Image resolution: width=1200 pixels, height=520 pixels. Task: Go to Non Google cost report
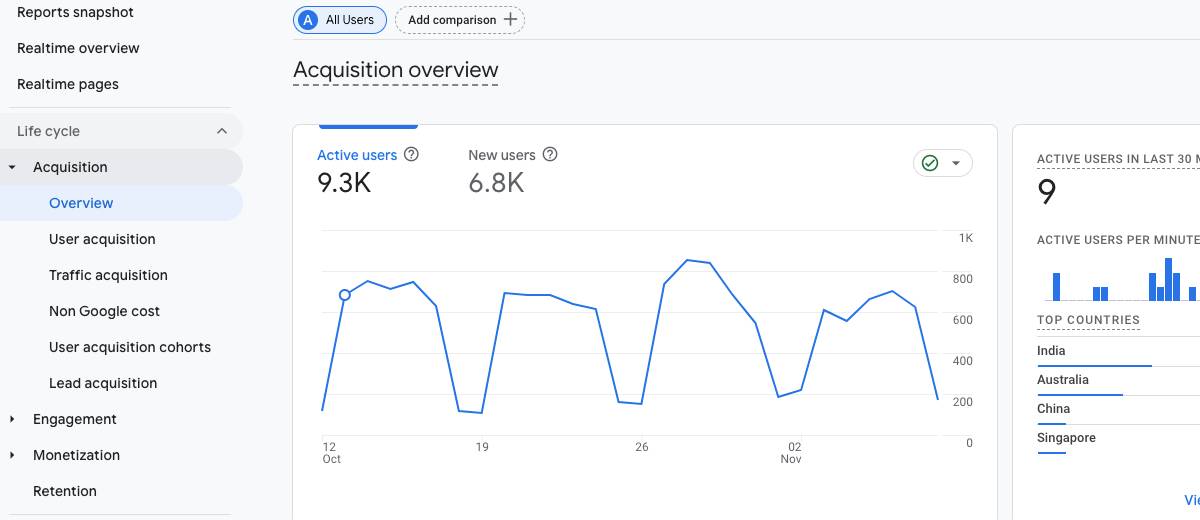point(104,311)
